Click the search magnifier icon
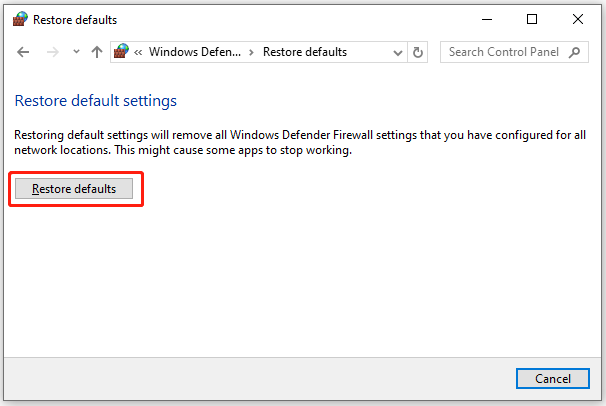The width and height of the screenshot is (606, 406). pyautogui.click(x=574, y=52)
